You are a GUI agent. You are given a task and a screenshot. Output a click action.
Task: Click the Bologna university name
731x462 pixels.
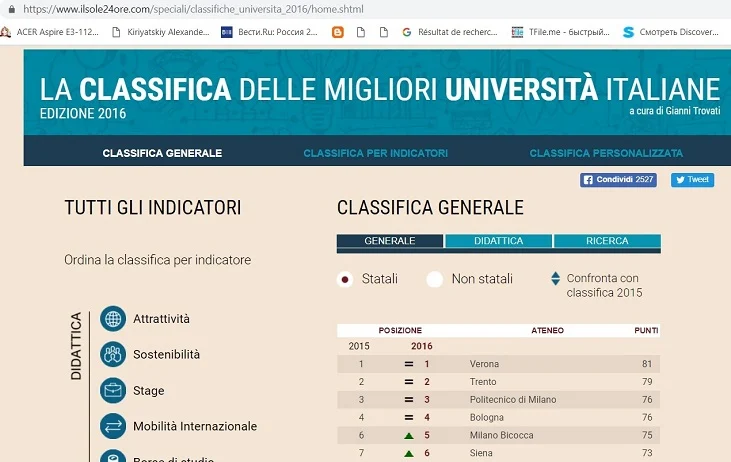coord(487,417)
